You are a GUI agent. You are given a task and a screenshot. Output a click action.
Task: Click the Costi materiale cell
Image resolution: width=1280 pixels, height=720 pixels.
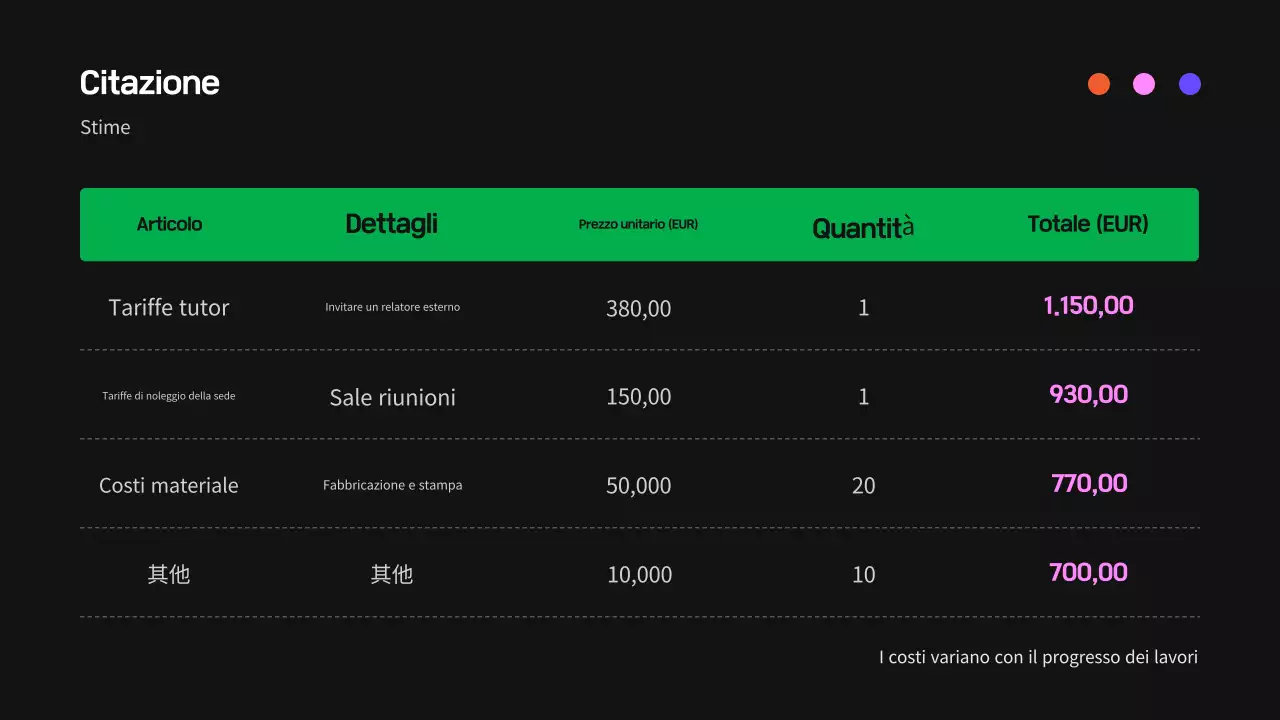169,485
